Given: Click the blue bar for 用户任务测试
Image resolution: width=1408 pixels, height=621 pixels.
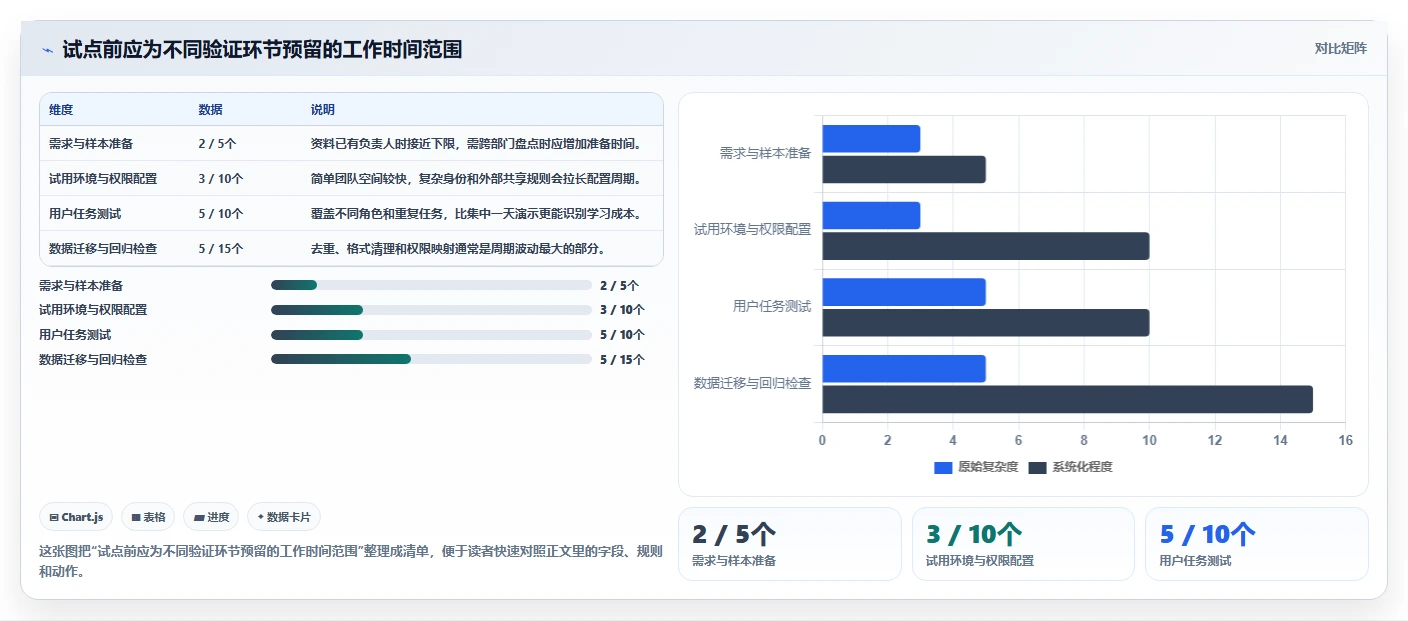Looking at the screenshot, I should coord(904,292).
